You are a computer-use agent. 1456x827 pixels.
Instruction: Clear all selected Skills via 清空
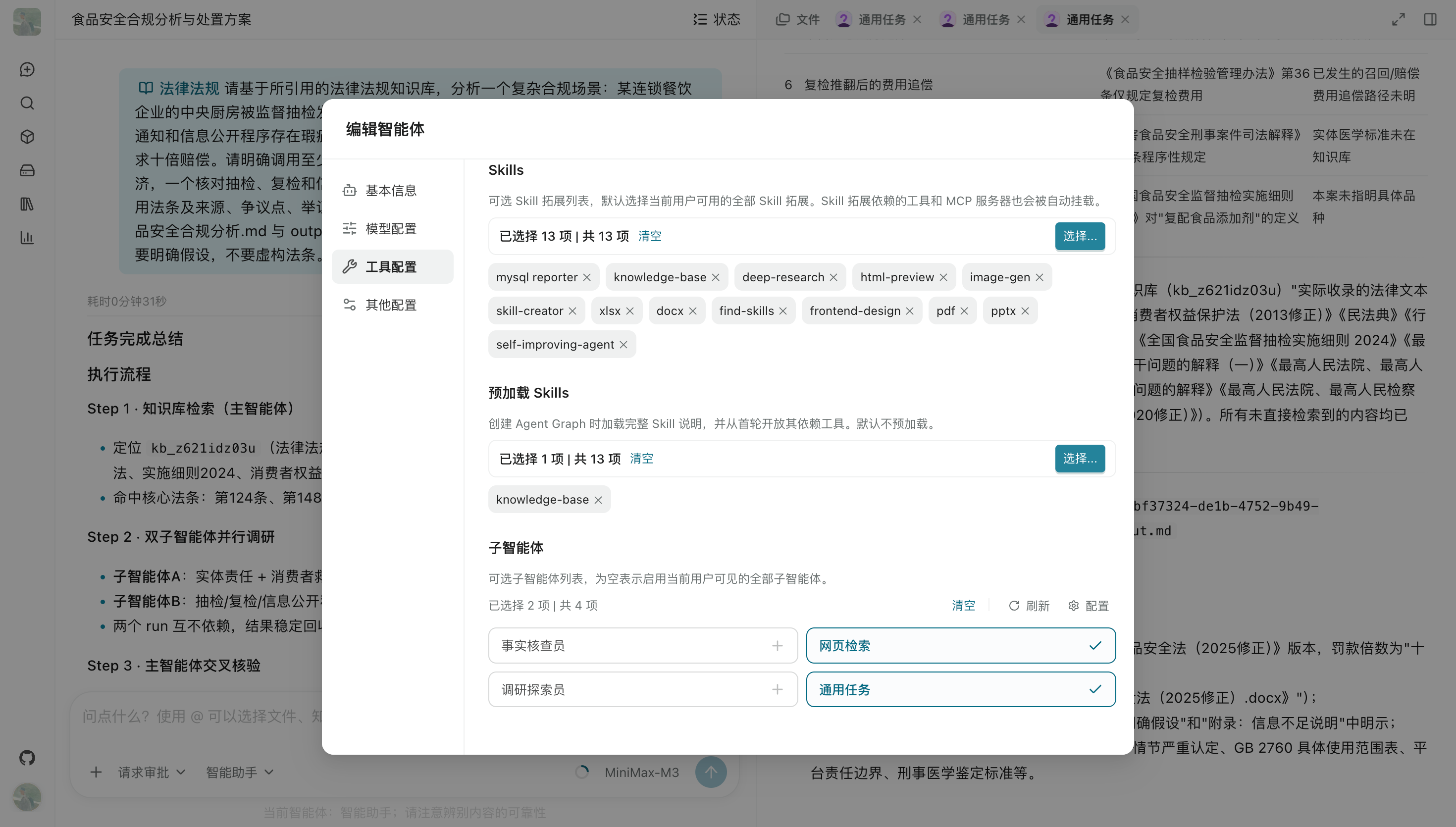(650, 236)
